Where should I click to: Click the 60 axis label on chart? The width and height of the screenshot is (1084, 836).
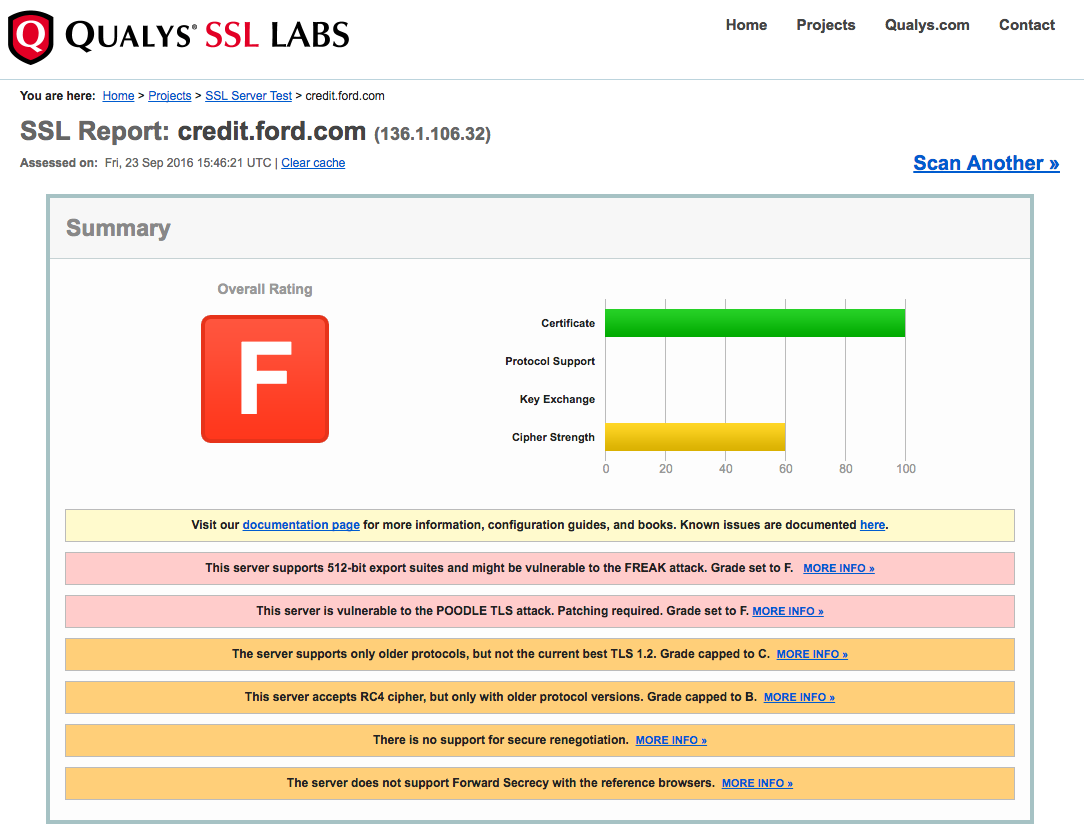coord(785,469)
